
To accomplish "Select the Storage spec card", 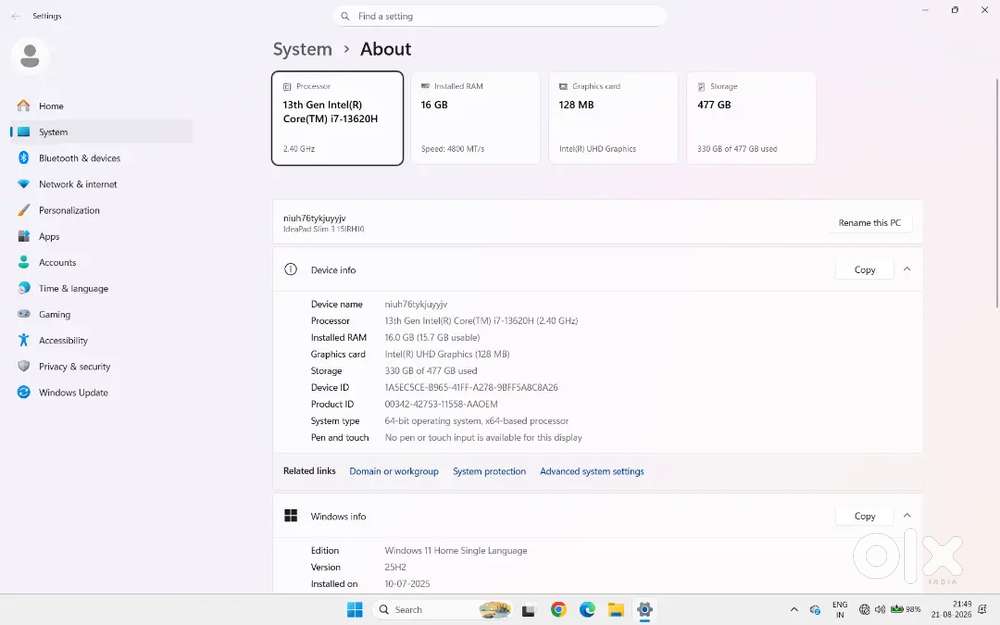I will pos(751,118).
